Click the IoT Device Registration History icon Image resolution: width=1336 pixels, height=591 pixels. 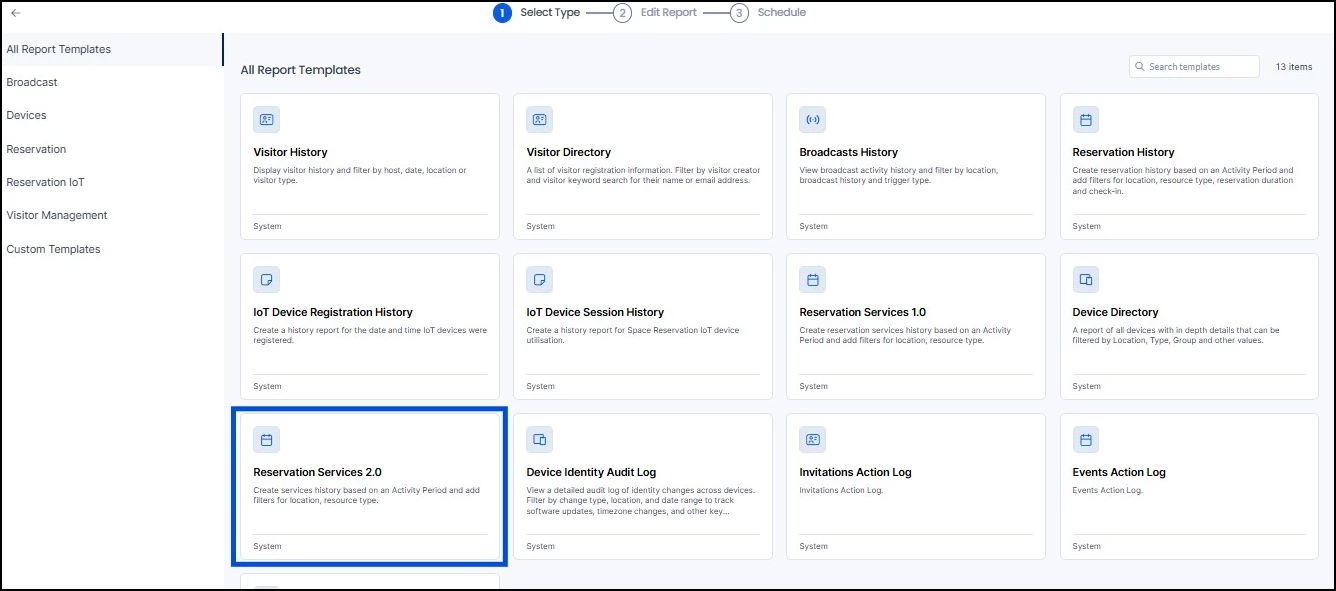pyautogui.click(x=266, y=280)
